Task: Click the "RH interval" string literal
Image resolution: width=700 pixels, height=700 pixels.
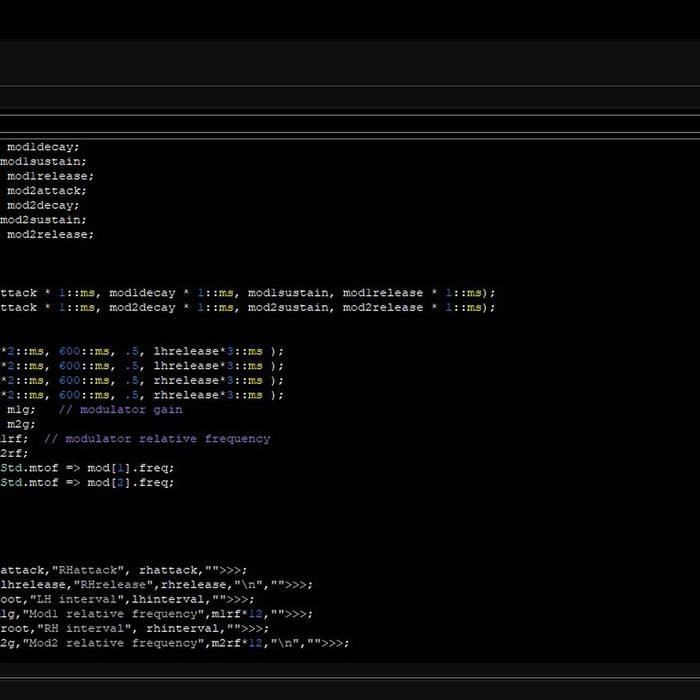Action: click(x=83, y=629)
